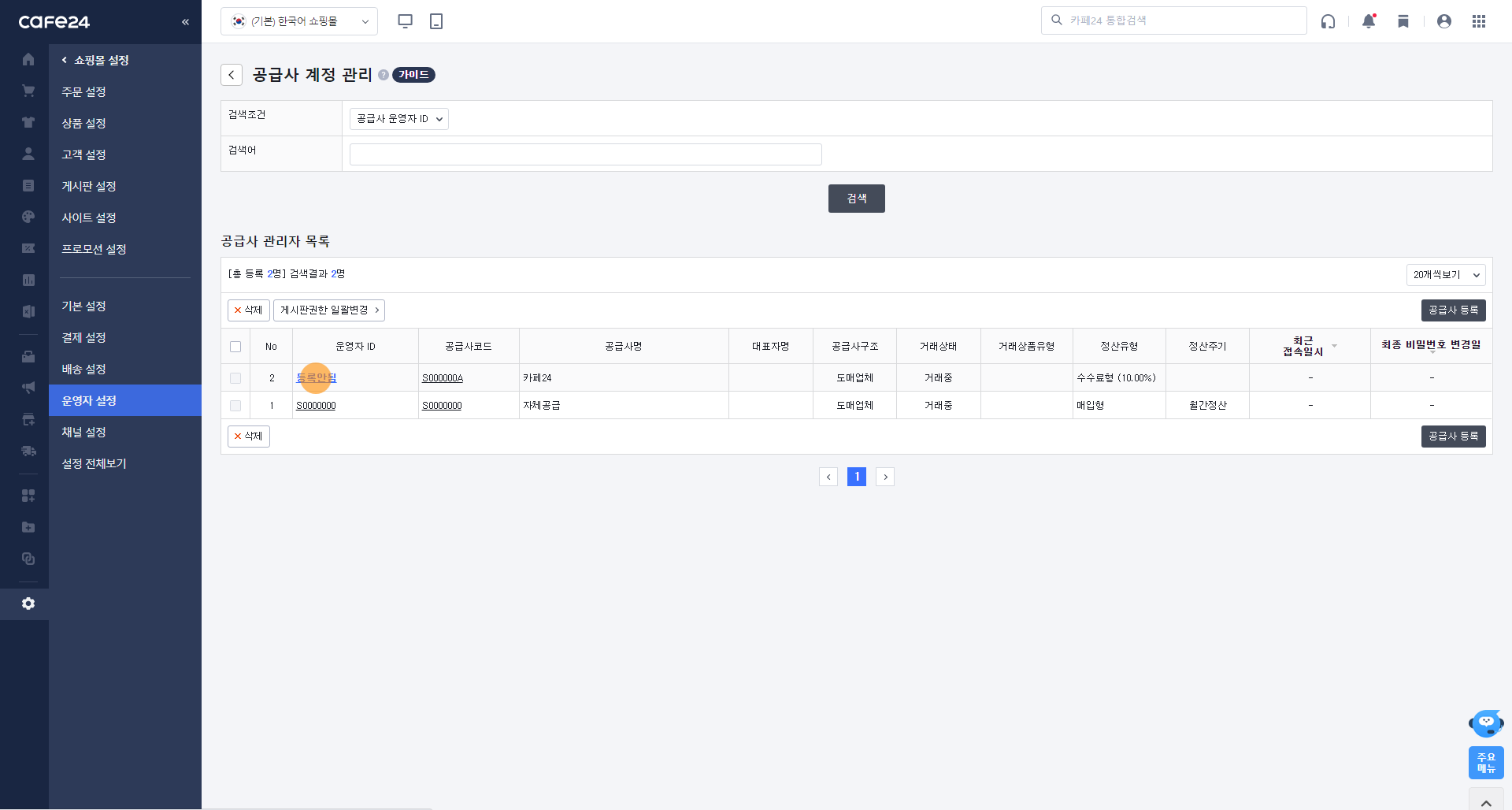The image size is (1512, 810).
Task: Open the shopping cart orders icon
Action: [x=28, y=91]
